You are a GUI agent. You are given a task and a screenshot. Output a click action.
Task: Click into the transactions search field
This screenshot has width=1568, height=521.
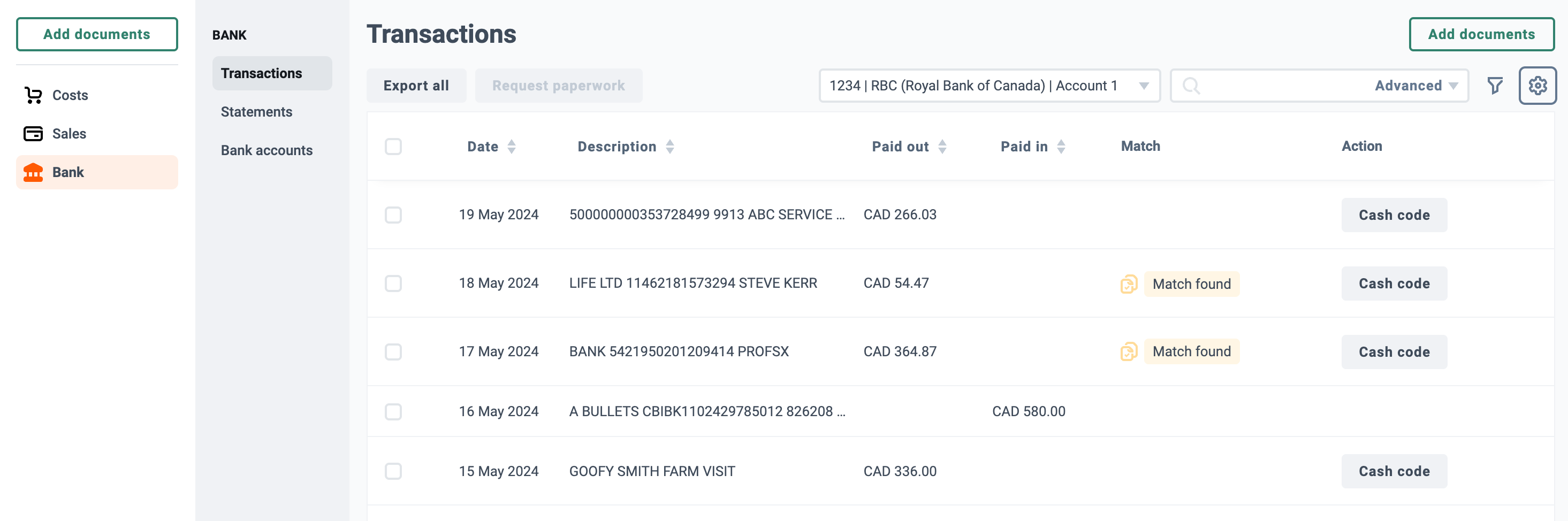point(1284,86)
